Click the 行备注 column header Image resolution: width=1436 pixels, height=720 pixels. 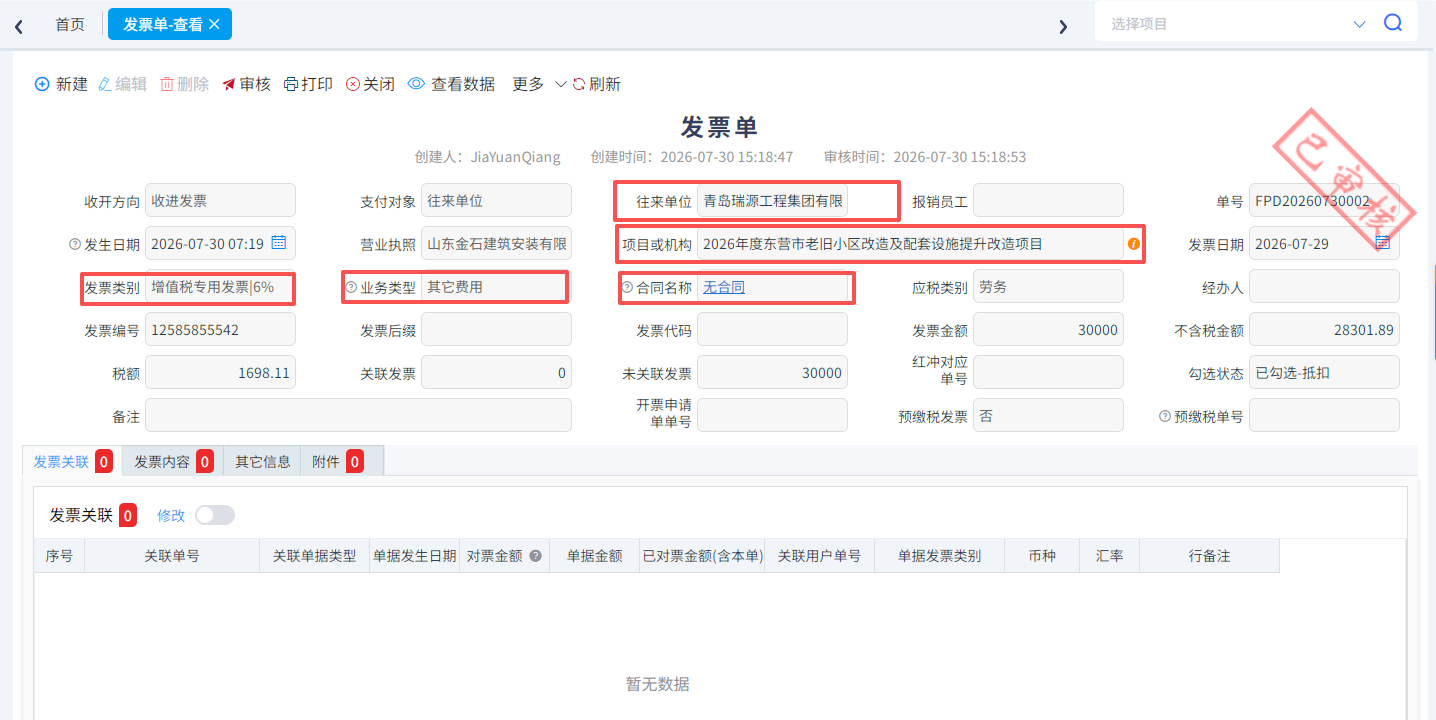click(x=1209, y=556)
